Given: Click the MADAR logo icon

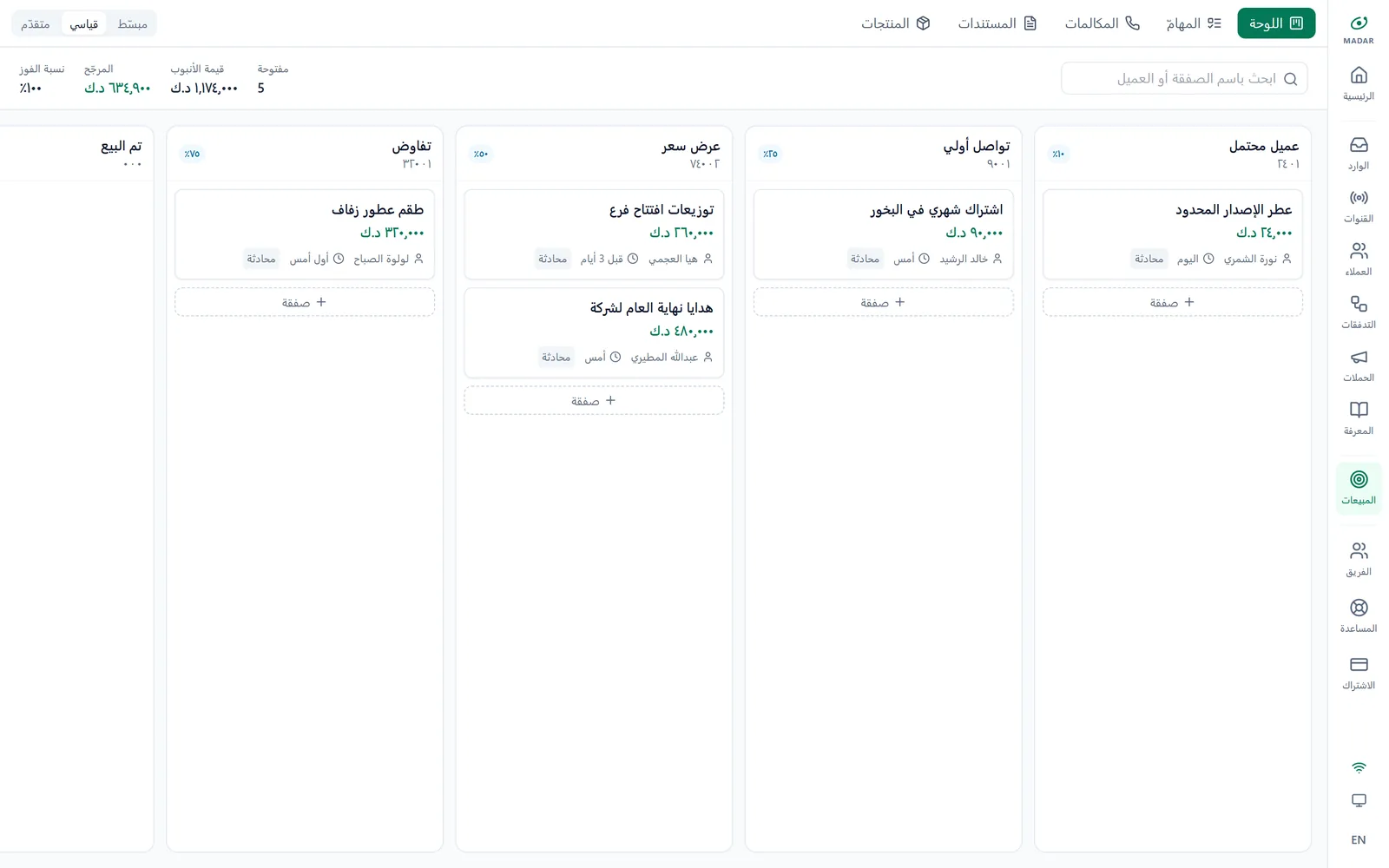Looking at the screenshot, I should click(1359, 23).
